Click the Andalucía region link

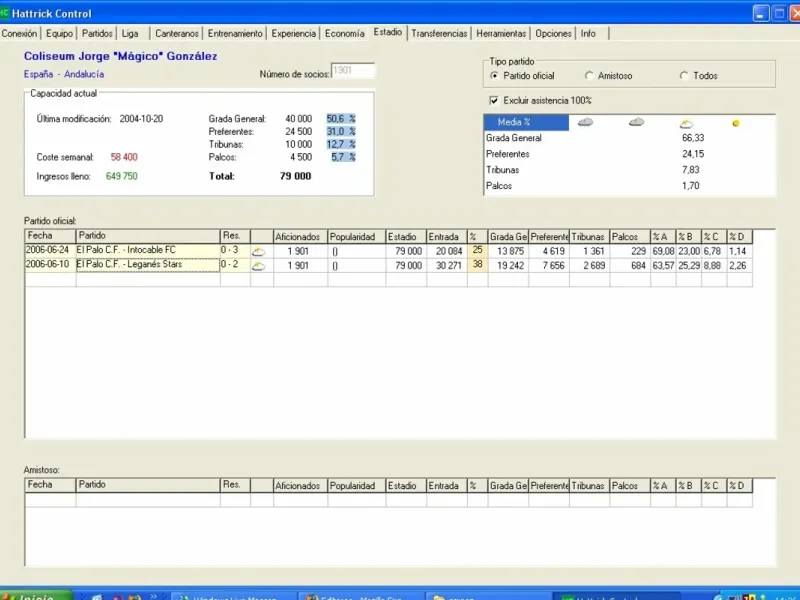[84, 74]
